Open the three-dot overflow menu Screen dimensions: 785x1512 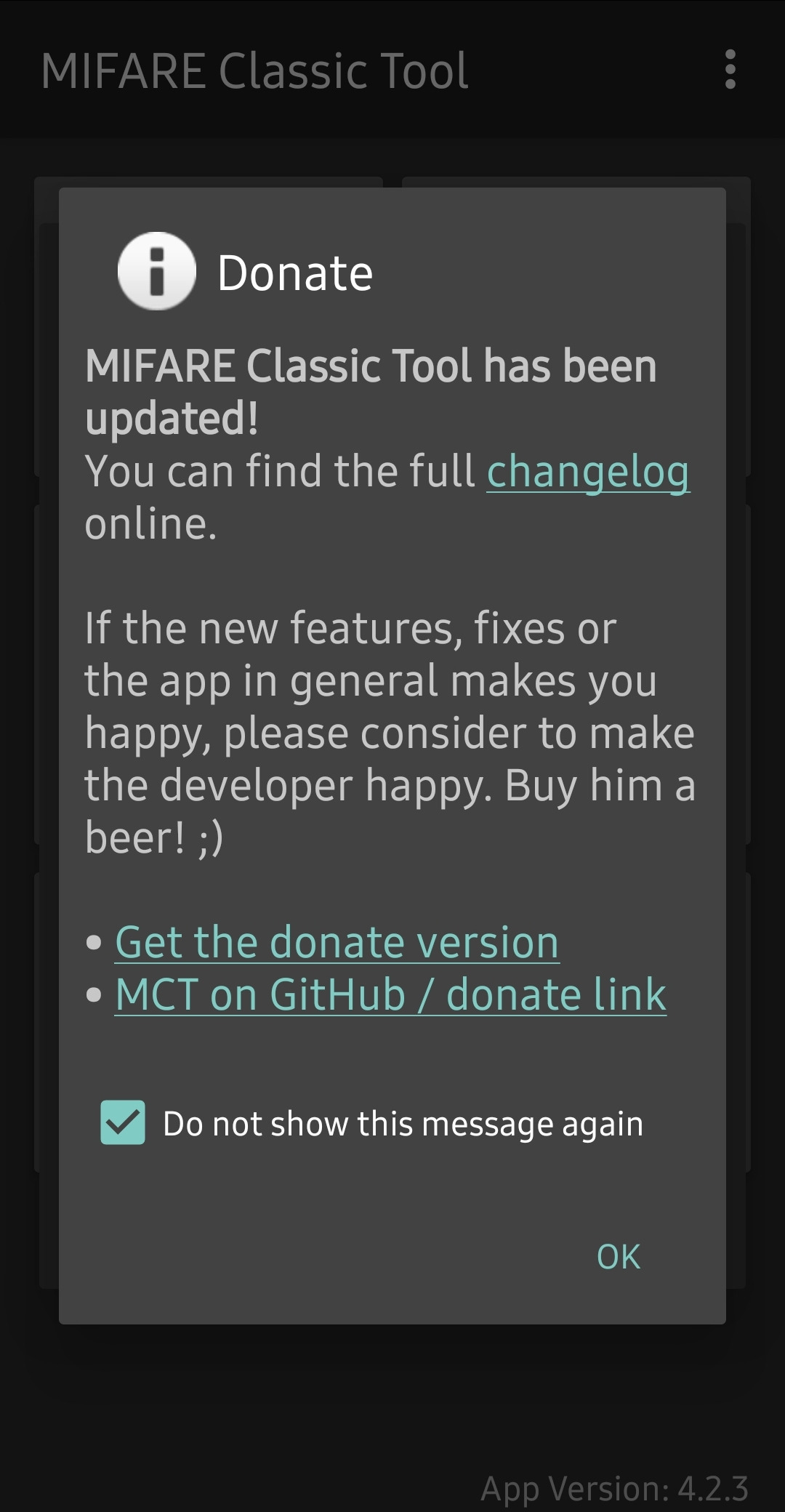click(730, 70)
